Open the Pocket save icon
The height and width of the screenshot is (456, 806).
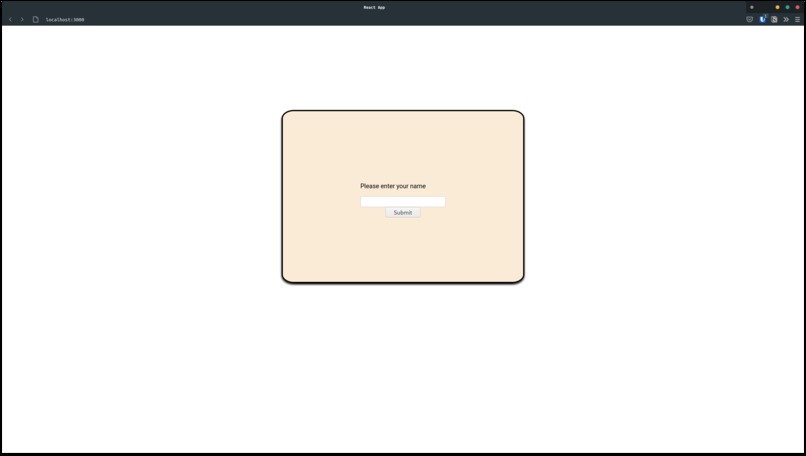(x=749, y=20)
